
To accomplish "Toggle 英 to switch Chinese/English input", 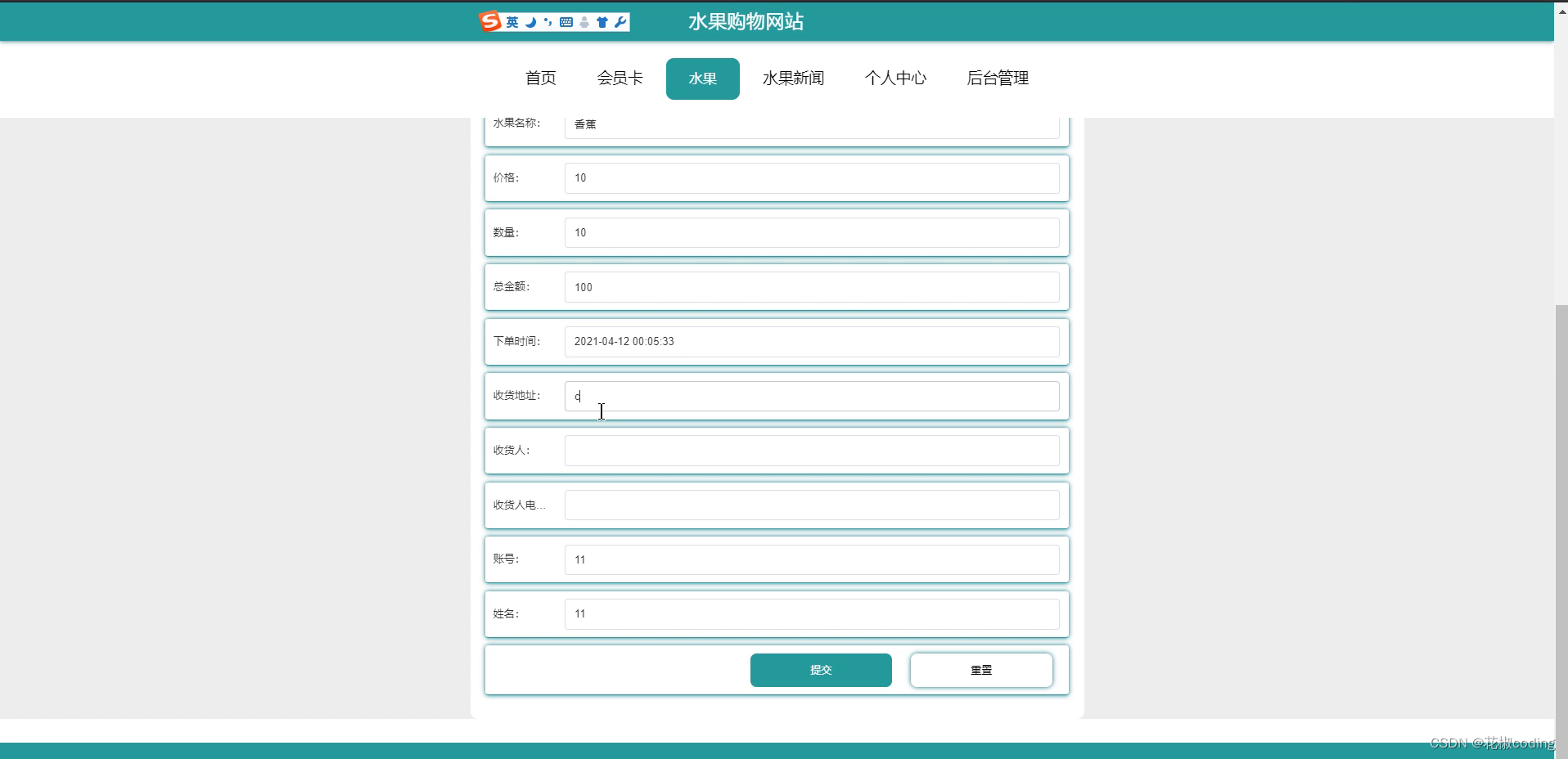I will (x=512, y=22).
